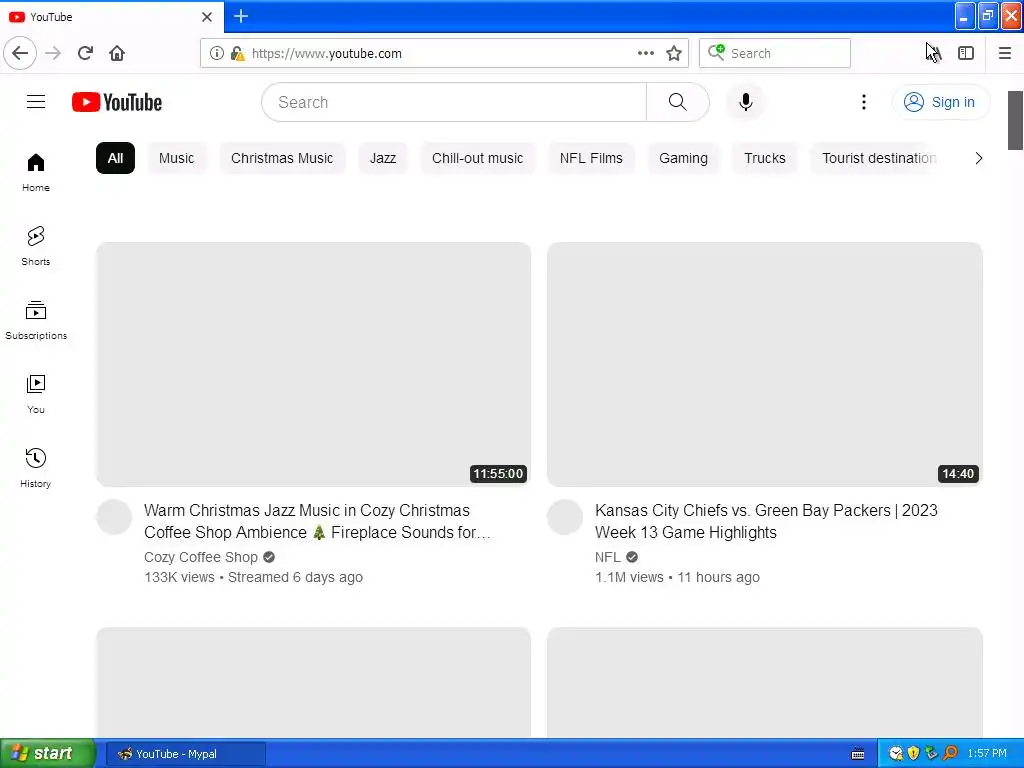Close the YouTube browser tab

[207, 17]
